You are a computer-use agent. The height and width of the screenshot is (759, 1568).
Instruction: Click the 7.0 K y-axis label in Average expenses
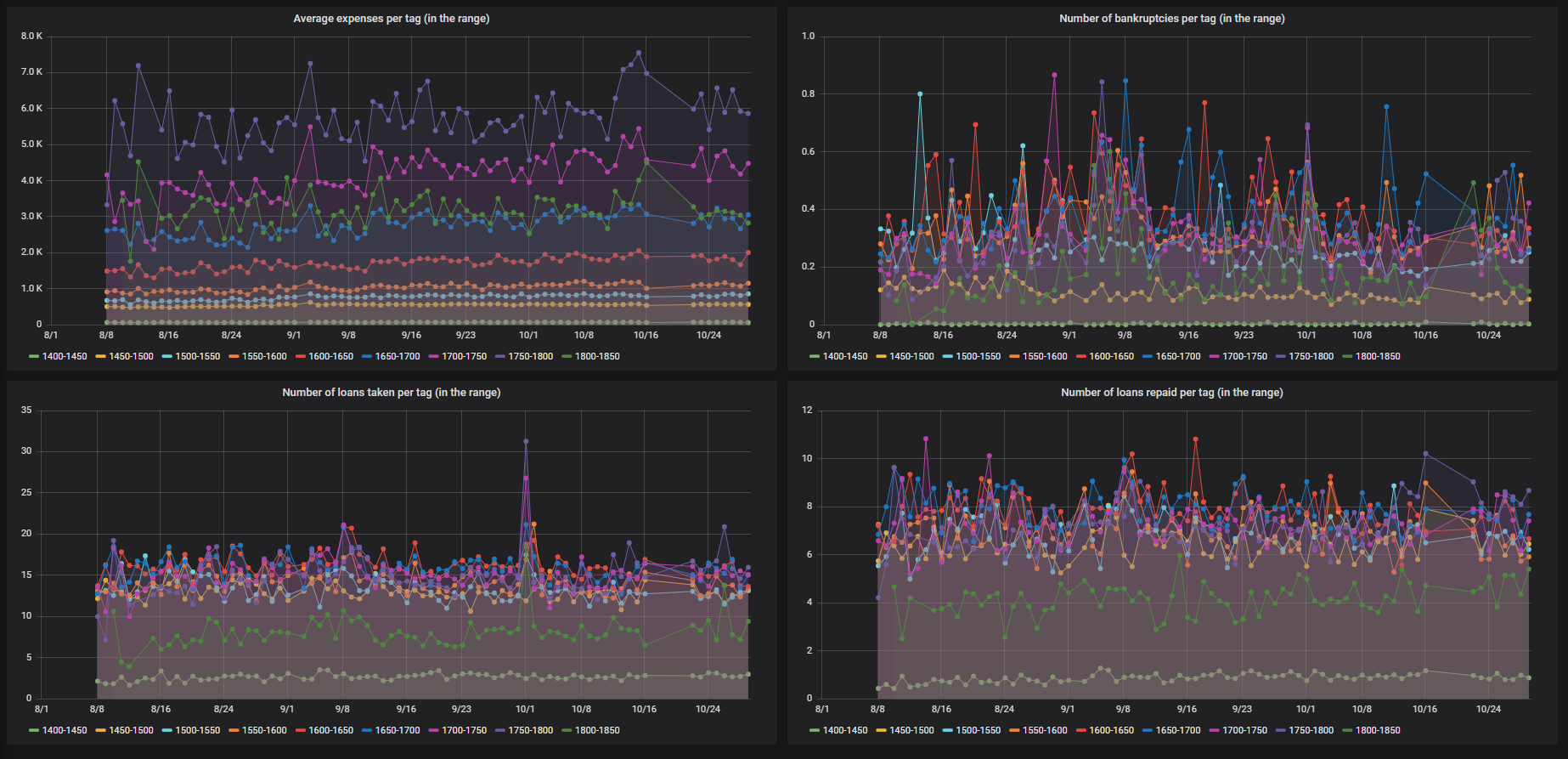coord(32,72)
